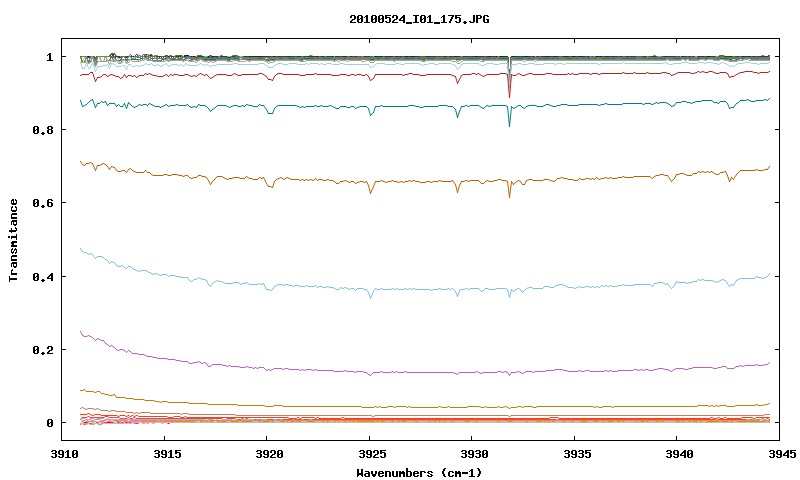800x480 pixels.
Task: Click the Wavenumbers (cm-1) x-axis label
Action: (x=419, y=473)
